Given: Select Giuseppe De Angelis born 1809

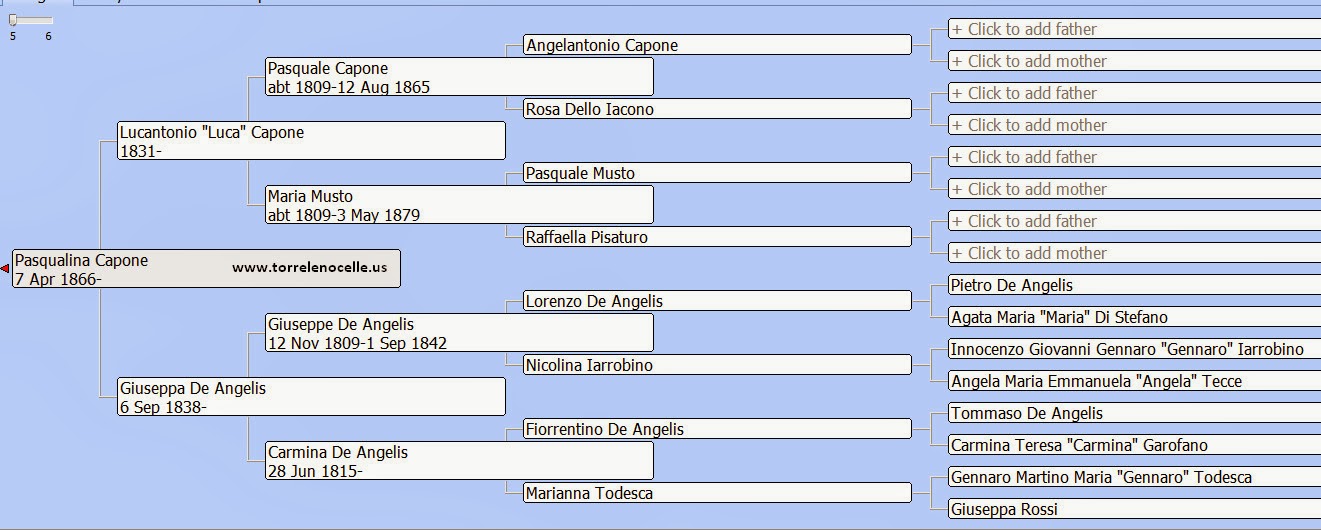Looking at the screenshot, I should coord(459,333).
